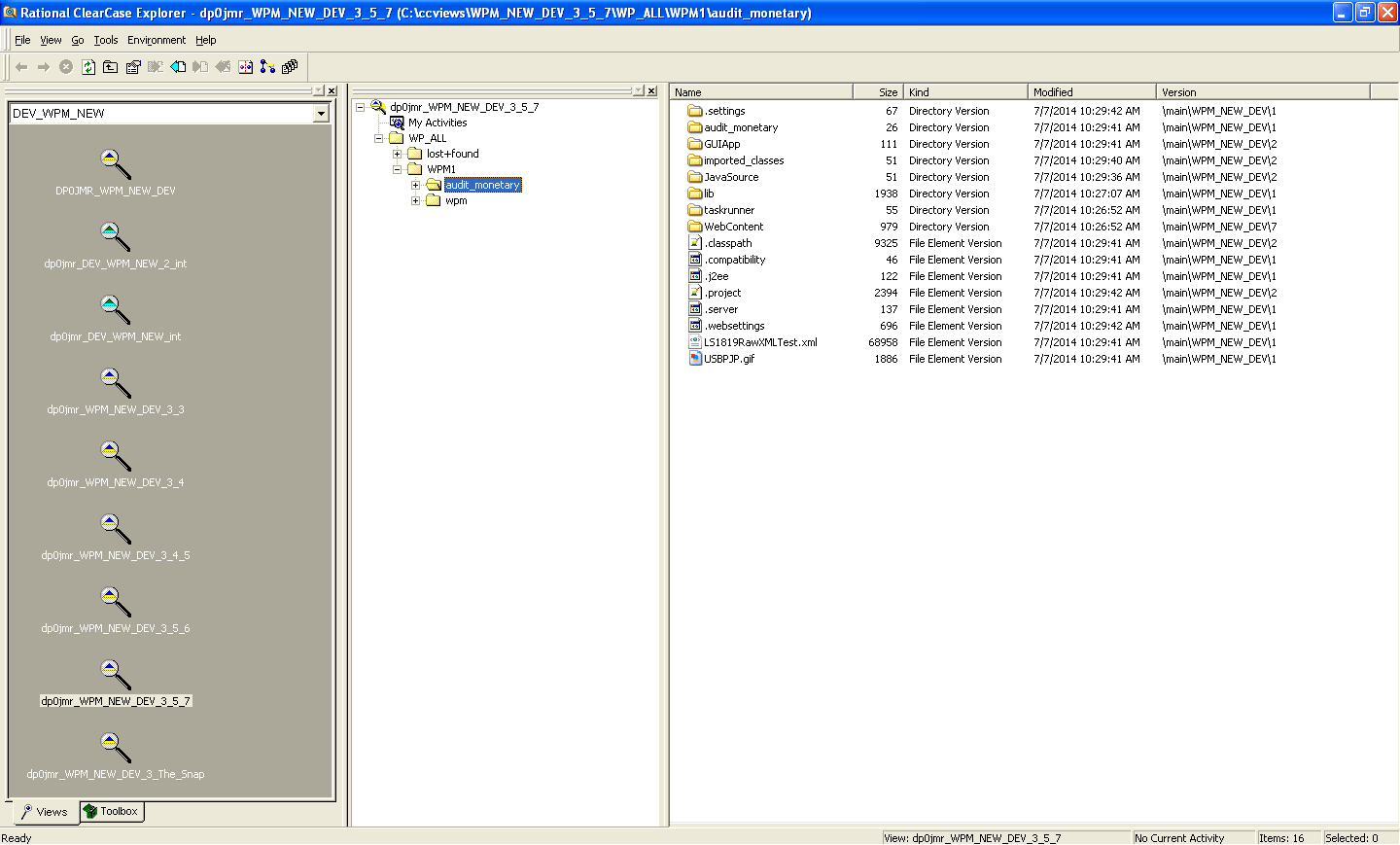Open the Help menu
This screenshot has width=1400, height=845.
click(x=206, y=40)
